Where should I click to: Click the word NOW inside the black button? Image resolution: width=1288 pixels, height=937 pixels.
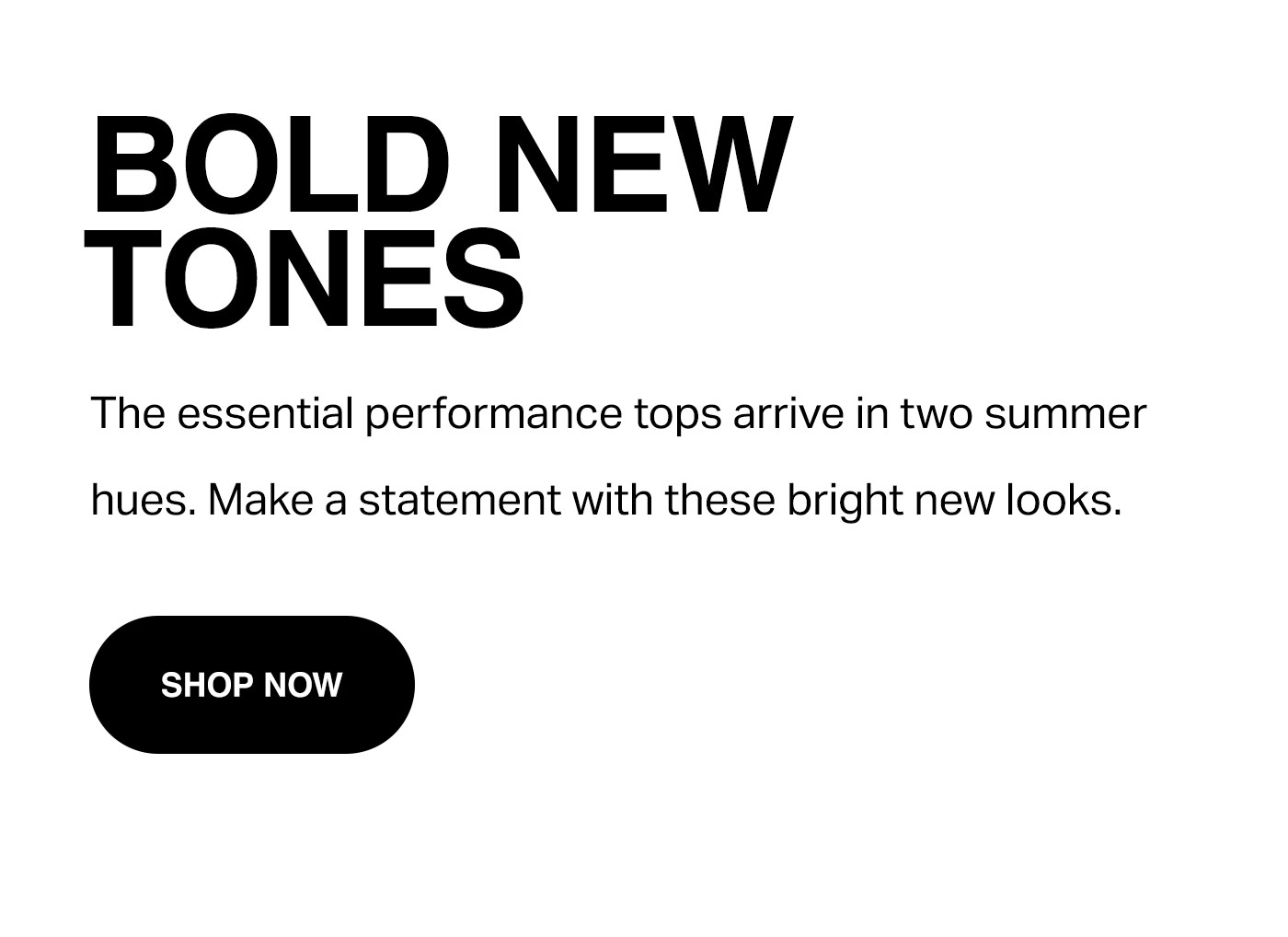tap(303, 685)
